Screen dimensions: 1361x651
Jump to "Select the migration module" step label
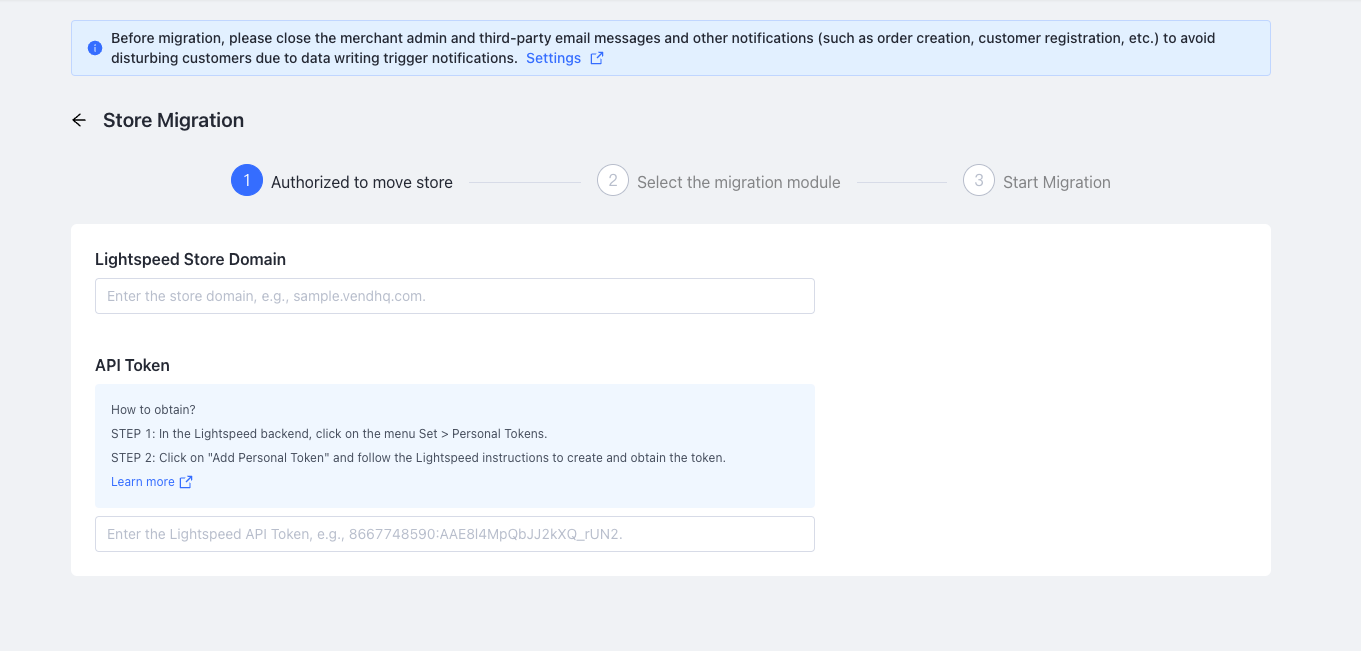(738, 182)
